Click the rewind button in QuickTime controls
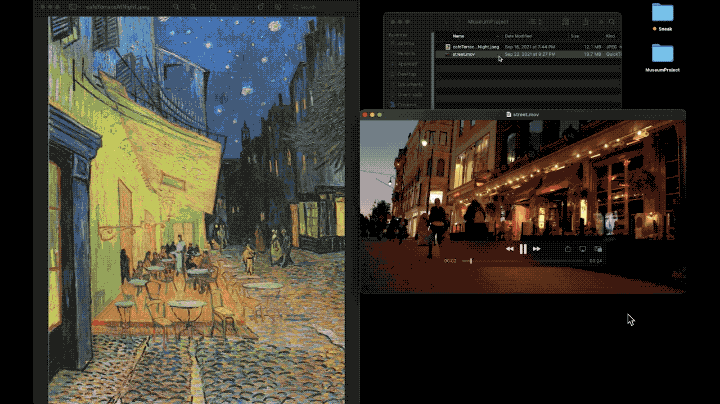 tap(509, 248)
